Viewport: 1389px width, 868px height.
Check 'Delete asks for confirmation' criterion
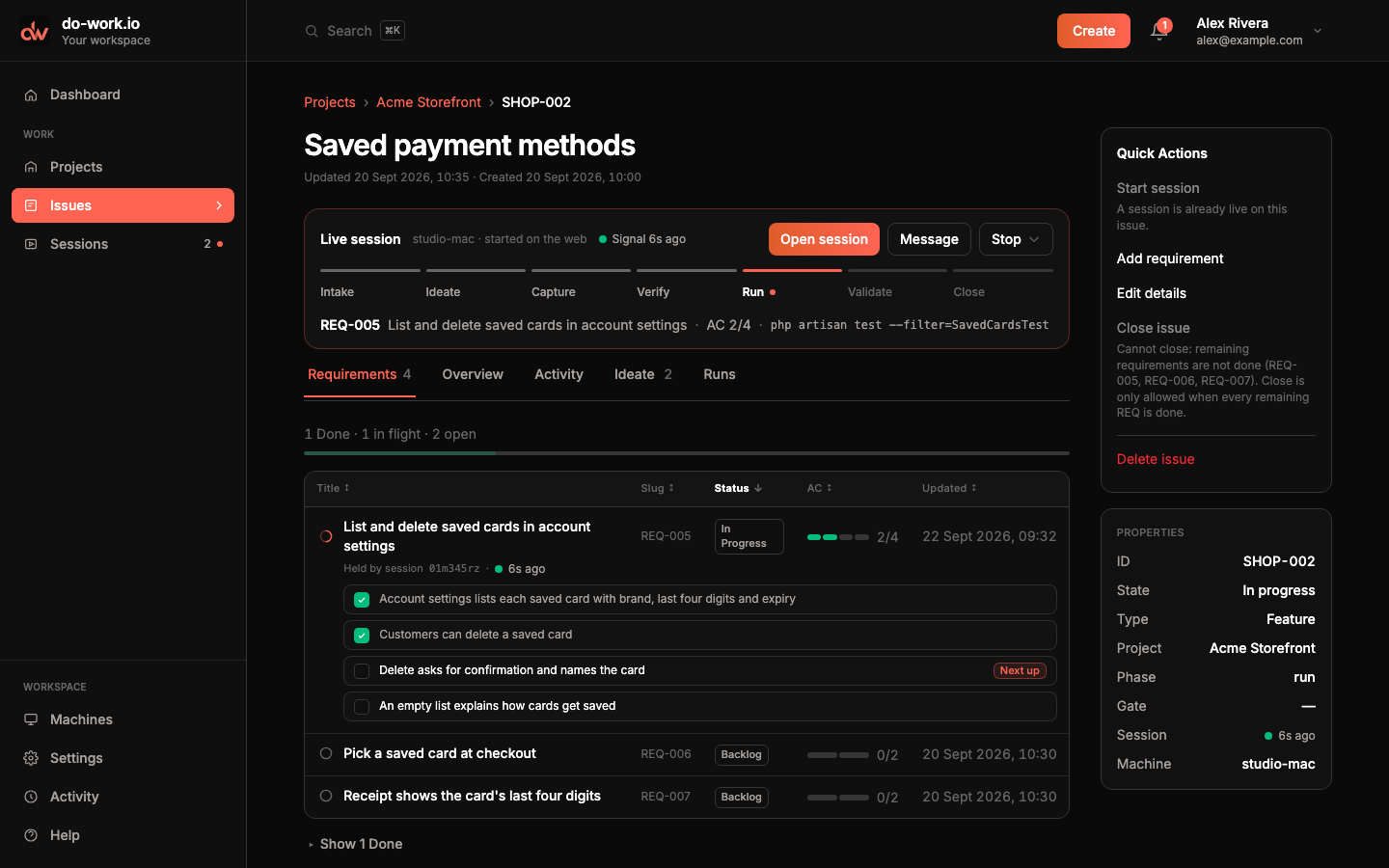tap(362, 671)
